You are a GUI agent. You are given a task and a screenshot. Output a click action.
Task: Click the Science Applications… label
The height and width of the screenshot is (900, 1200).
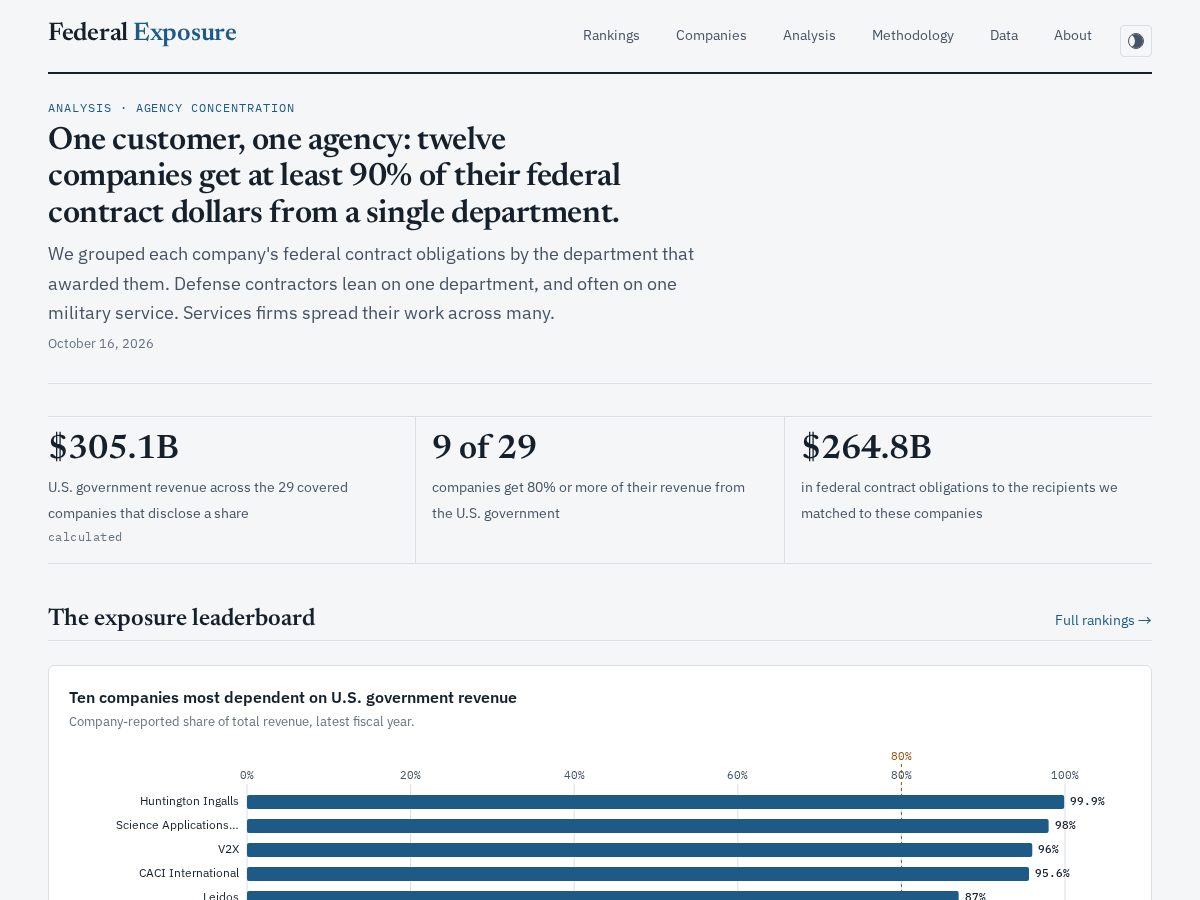(x=177, y=825)
